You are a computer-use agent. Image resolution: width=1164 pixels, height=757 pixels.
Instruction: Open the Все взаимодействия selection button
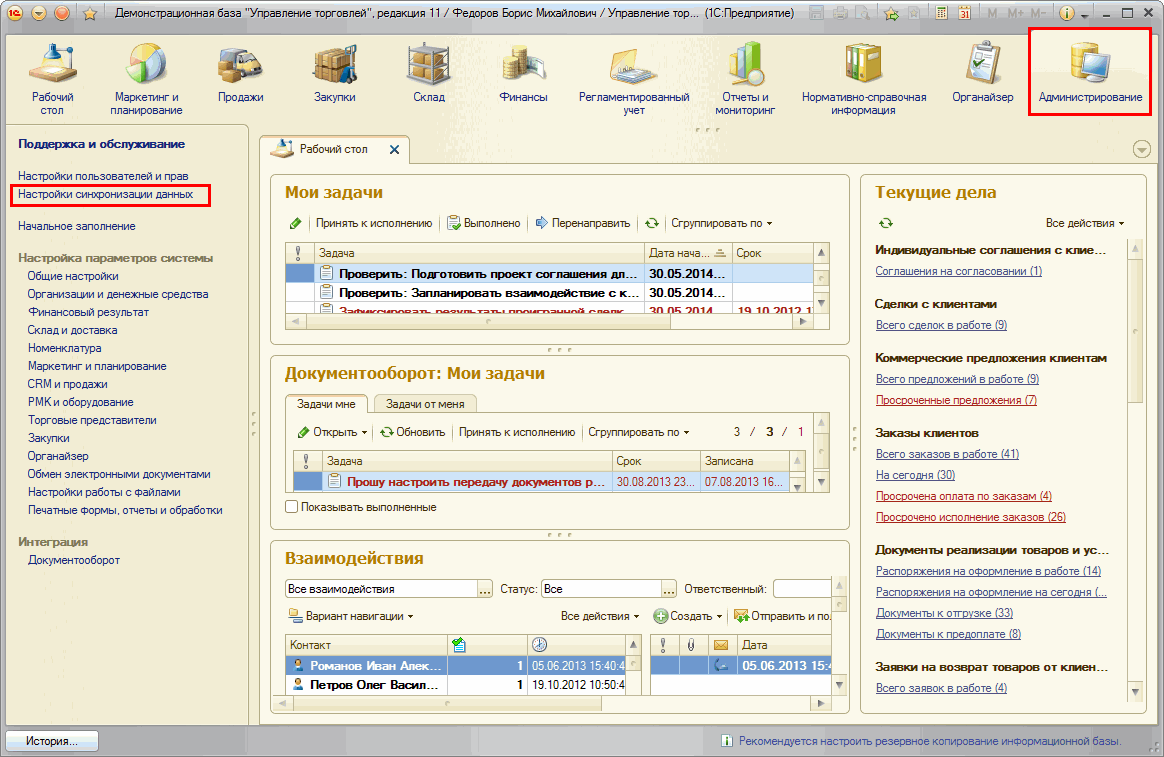[485, 589]
